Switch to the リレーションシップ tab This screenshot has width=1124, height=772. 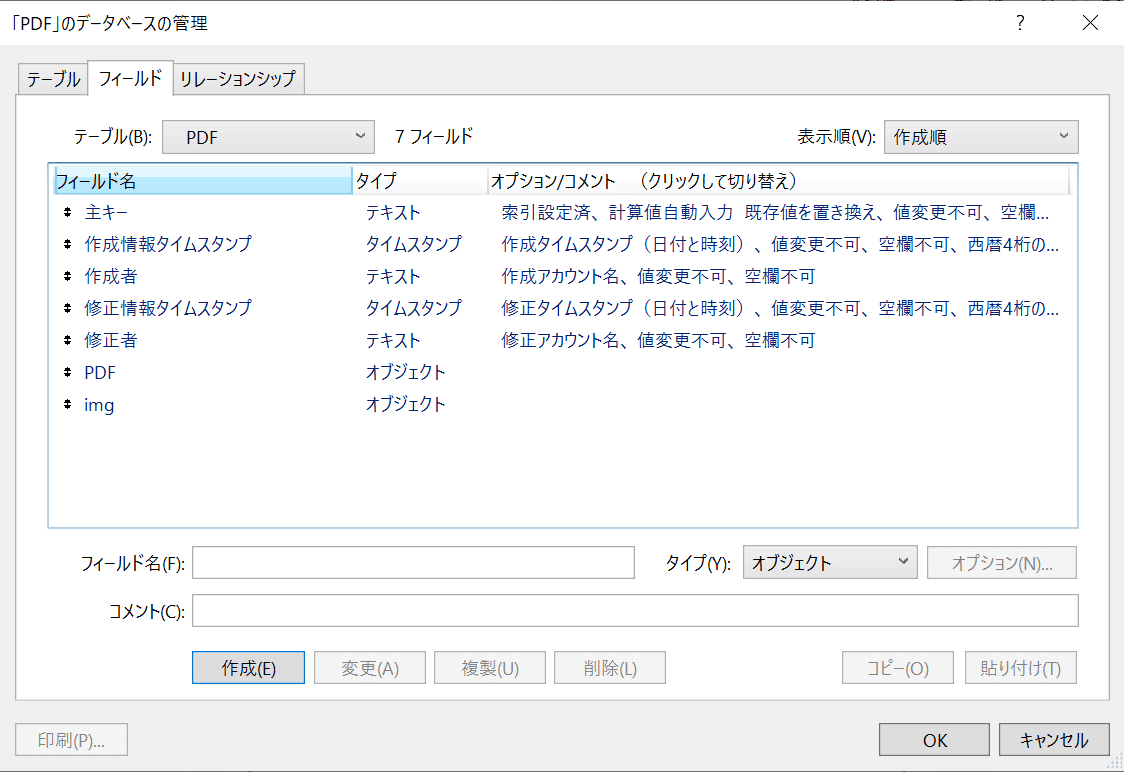(238, 78)
